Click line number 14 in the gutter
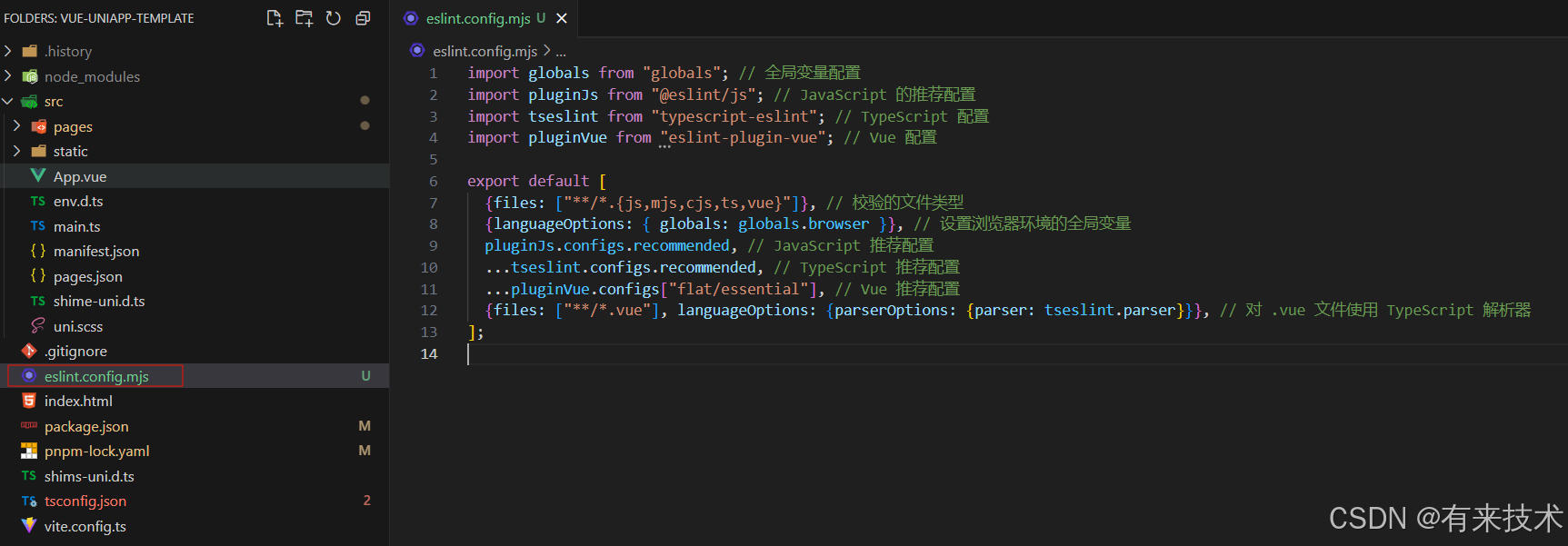The height and width of the screenshot is (546, 1568). pyautogui.click(x=429, y=353)
